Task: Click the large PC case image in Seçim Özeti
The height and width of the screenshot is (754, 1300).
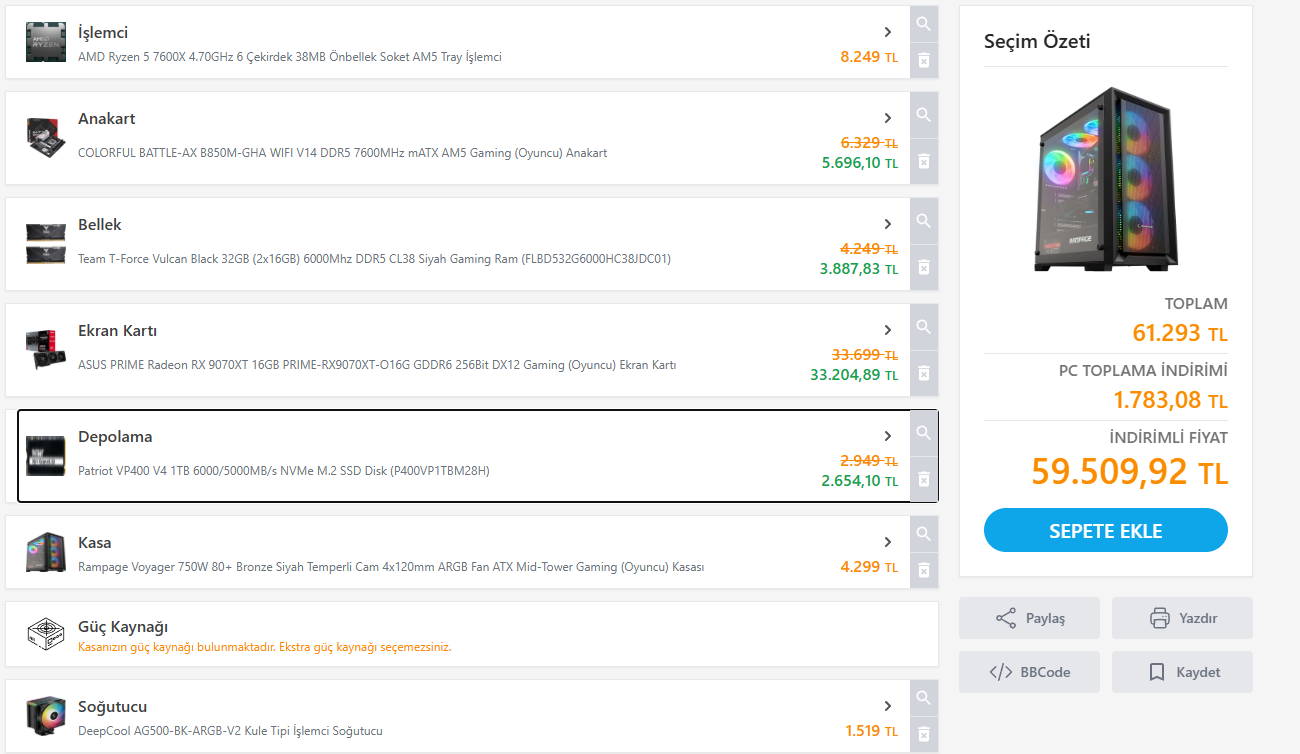Action: click(x=1105, y=180)
